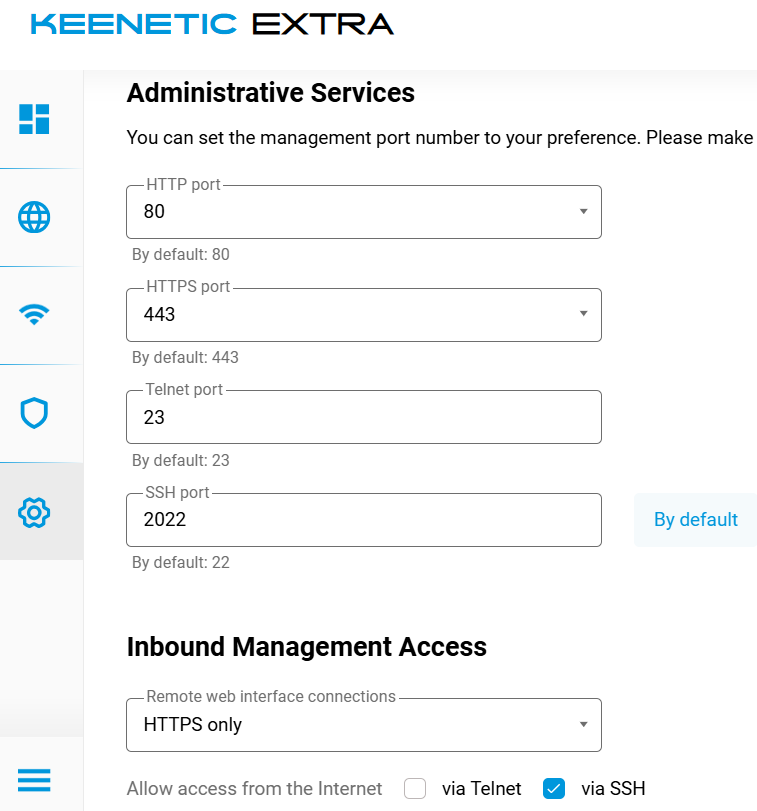
Task: Expand the hamburger menu at bottom
Action: point(34,779)
